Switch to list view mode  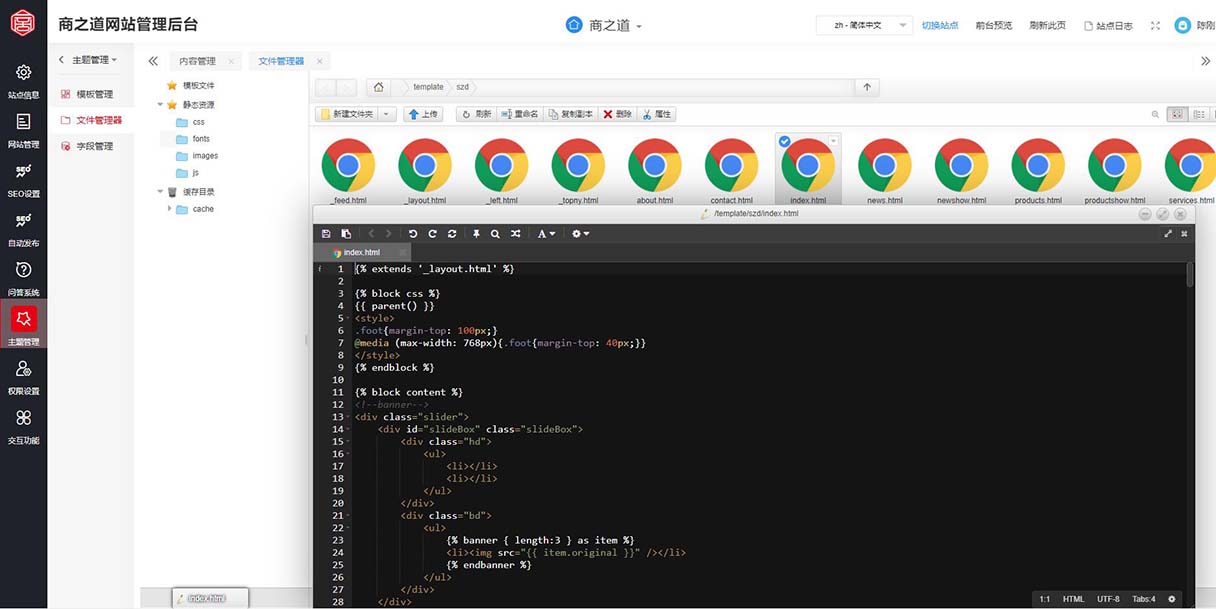click(1199, 114)
